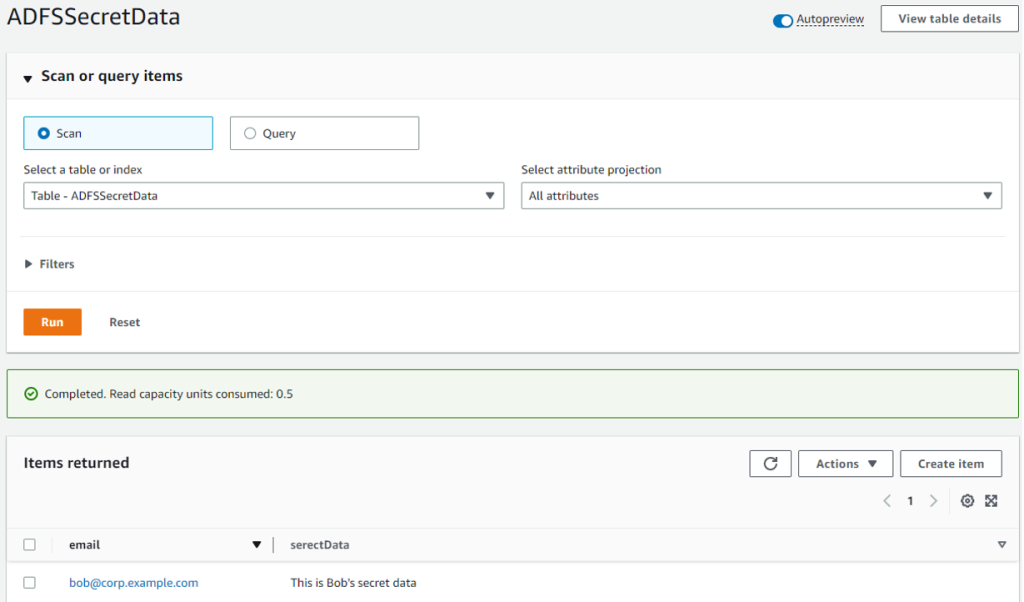Go to next page with right chevron
The width and height of the screenshot is (1024, 602).
(932, 500)
